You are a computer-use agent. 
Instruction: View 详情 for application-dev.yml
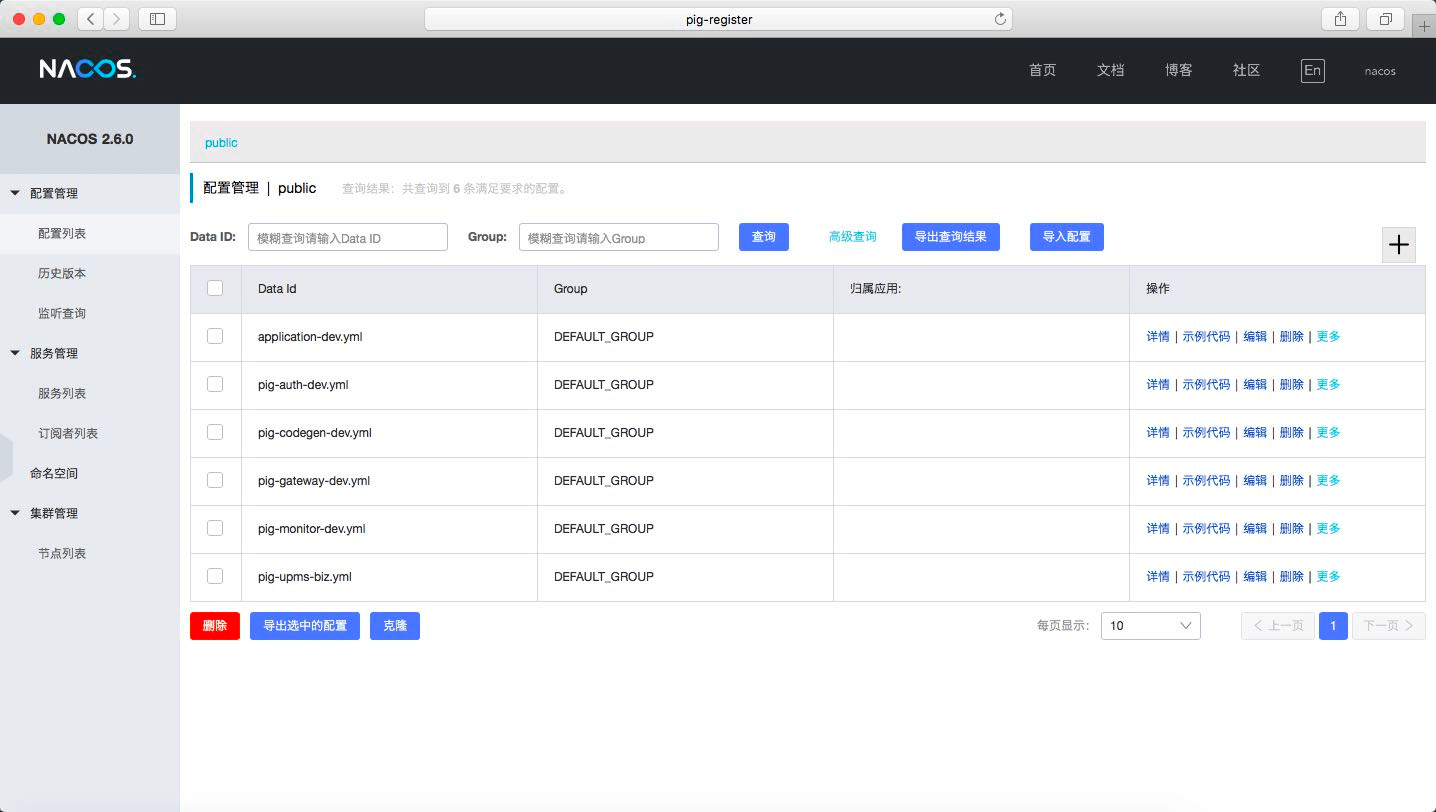(1158, 336)
